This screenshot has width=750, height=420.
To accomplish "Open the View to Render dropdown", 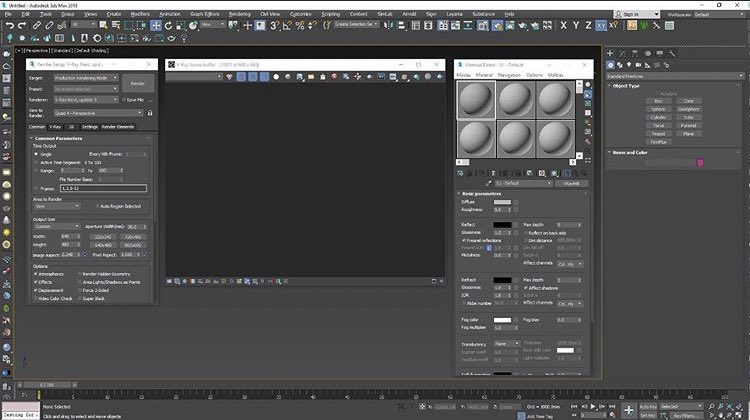I will 98,113.
